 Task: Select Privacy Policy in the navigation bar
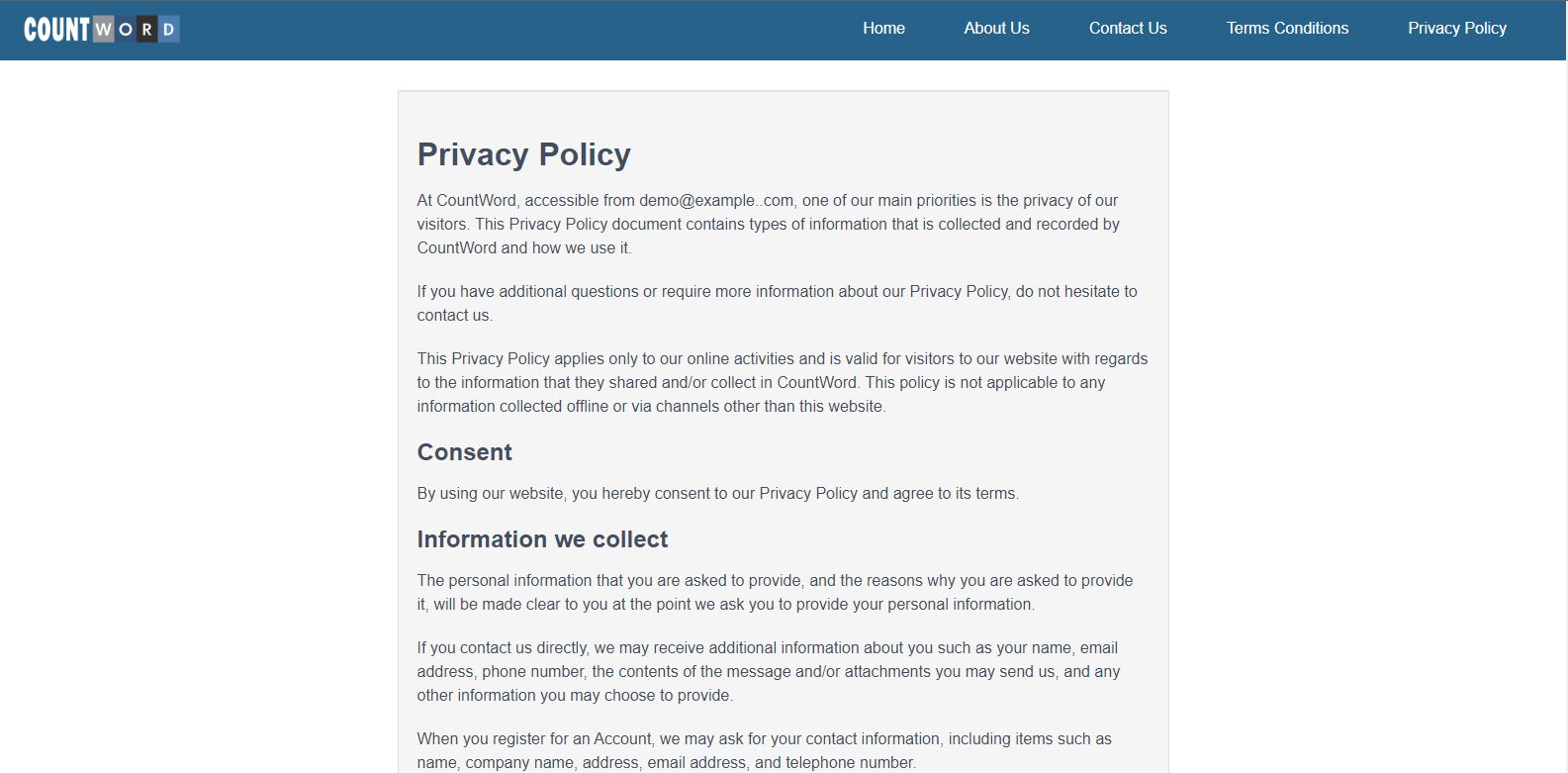click(1456, 29)
